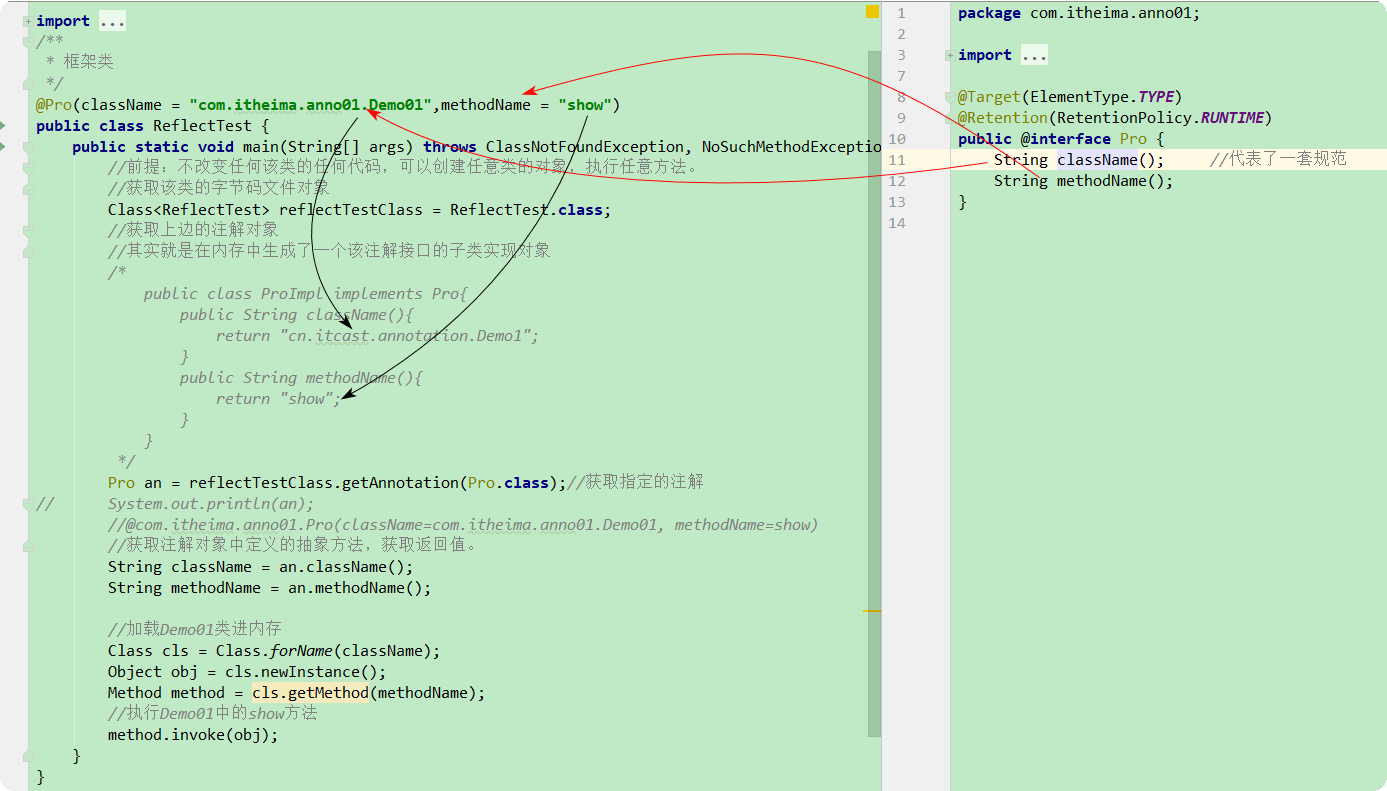Click forName in the Class cls line
The image size is (1387, 791).
(302, 651)
